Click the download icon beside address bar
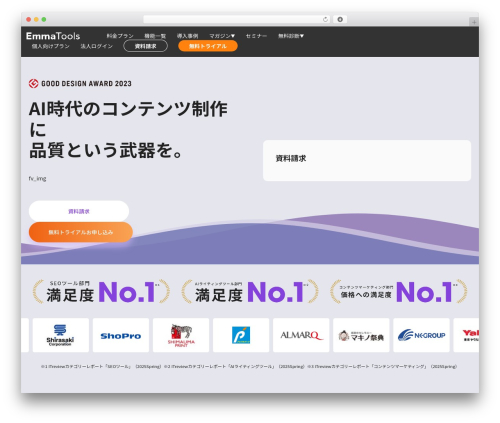Screen dimensions: 500x423 [x=340, y=19]
